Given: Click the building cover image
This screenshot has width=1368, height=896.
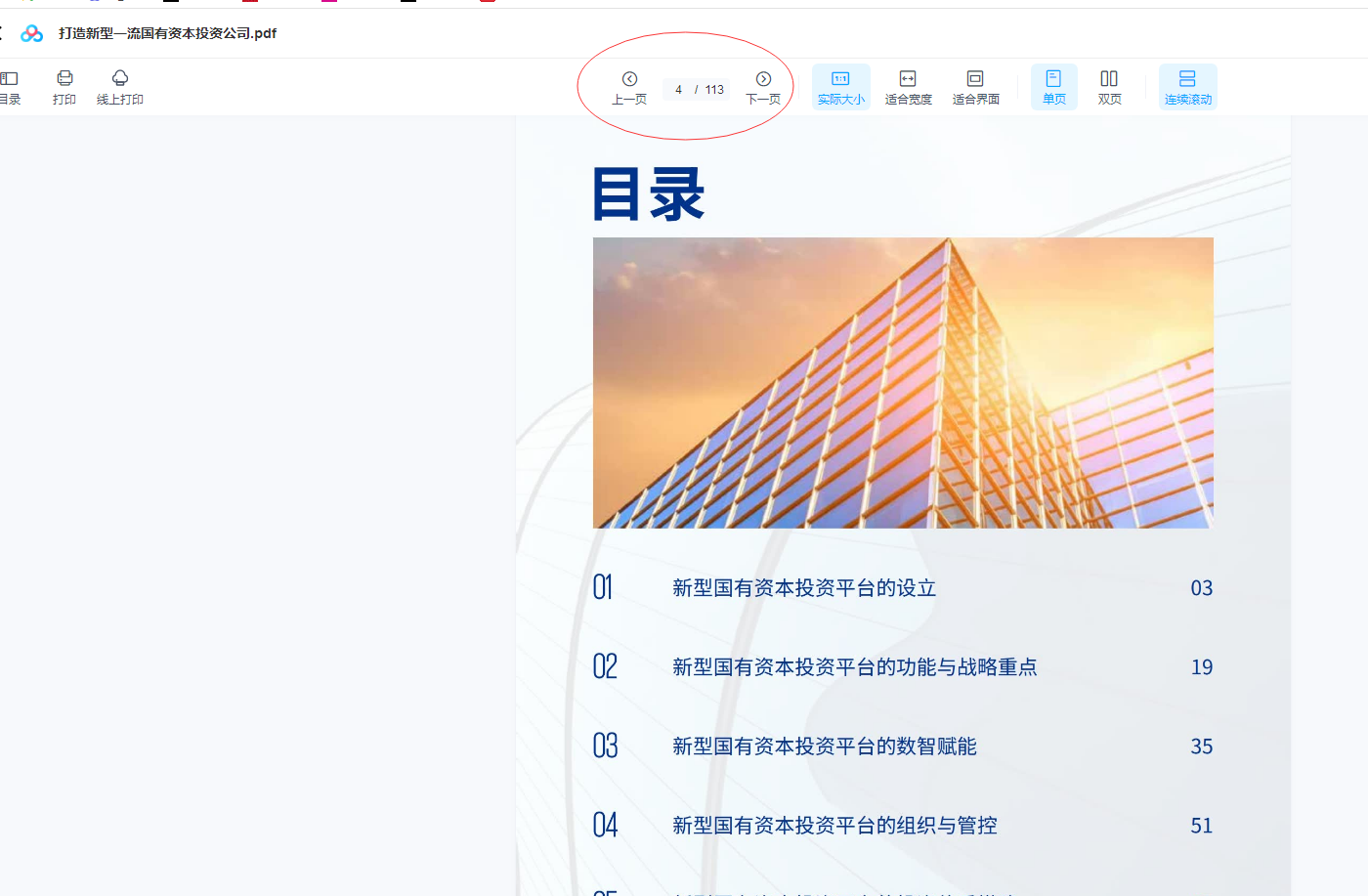Looking at the screenshot, I should click(903, 383).
